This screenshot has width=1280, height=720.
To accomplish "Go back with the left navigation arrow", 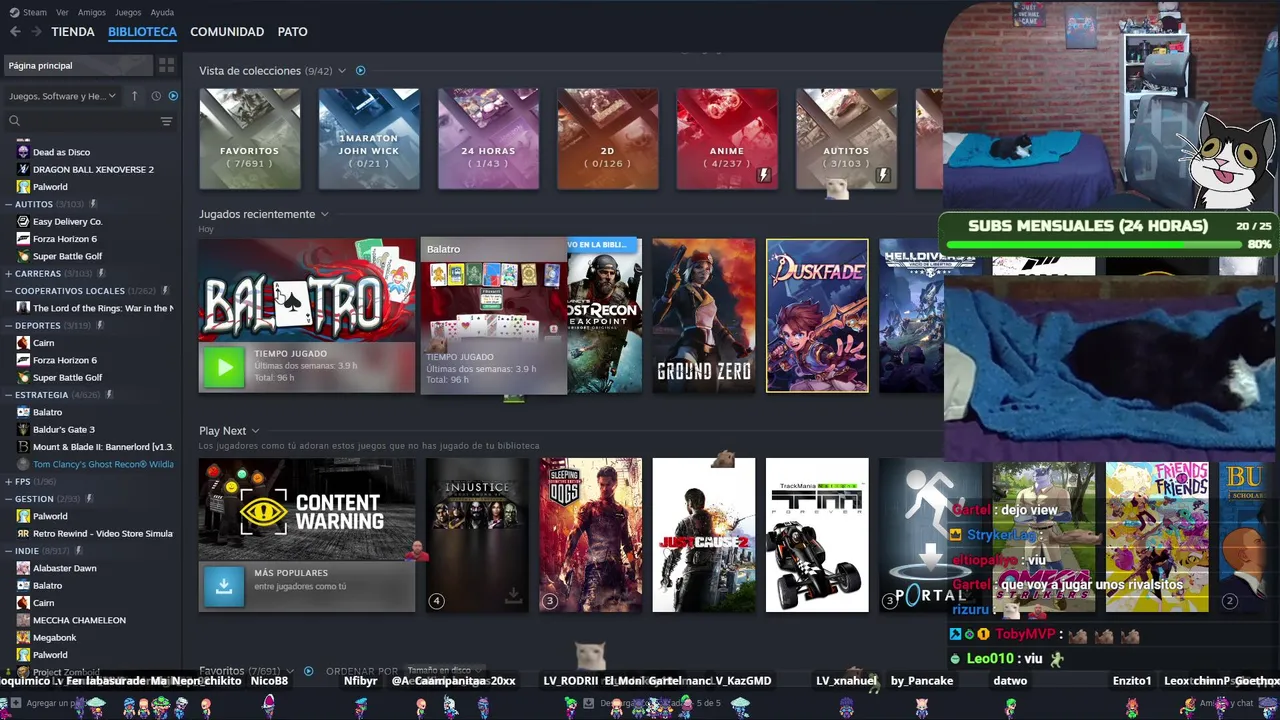I will tap(15, 32).
